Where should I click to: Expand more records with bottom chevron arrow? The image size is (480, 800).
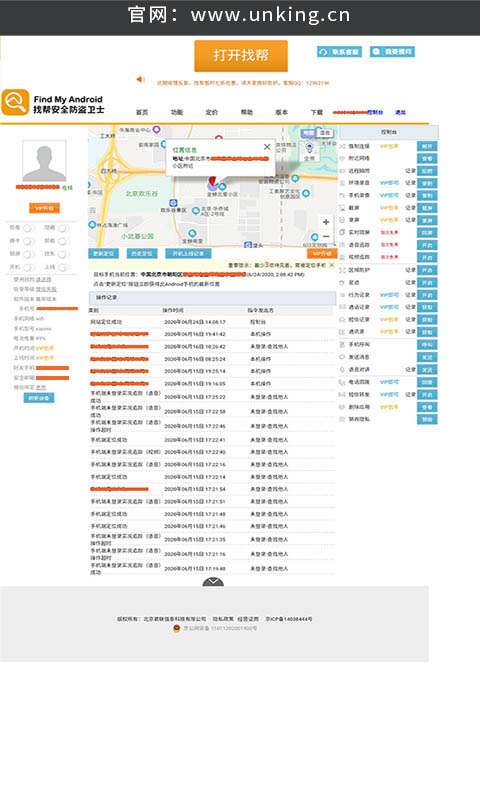pos(213,582)
